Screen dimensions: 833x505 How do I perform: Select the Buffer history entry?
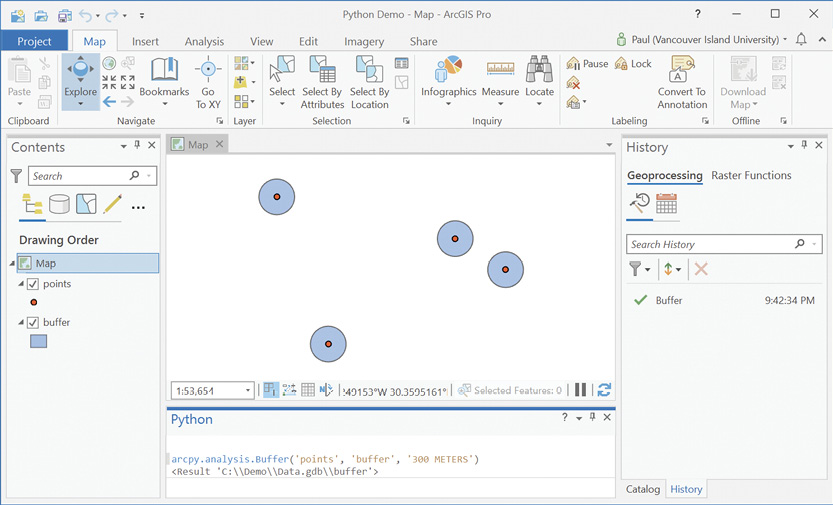tap(724, 301)
